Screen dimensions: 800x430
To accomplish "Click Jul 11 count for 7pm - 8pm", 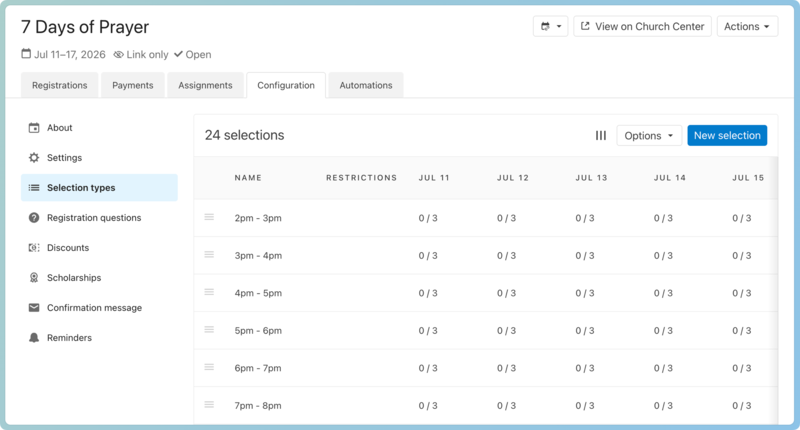I will 428,406.
